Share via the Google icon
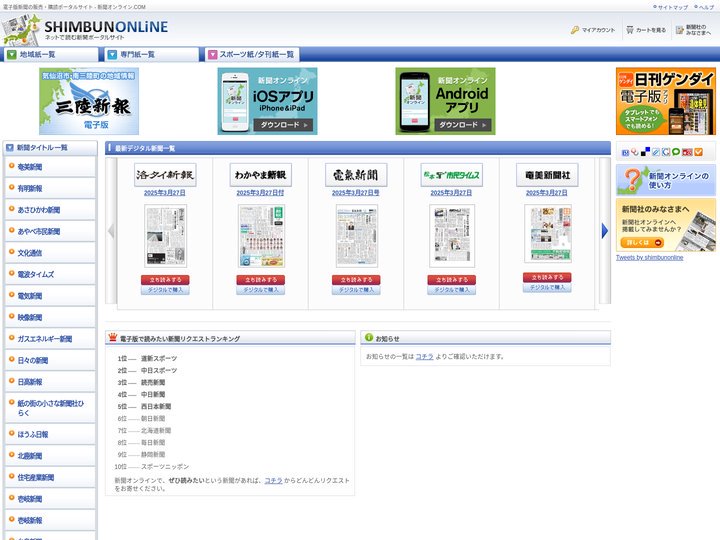The width and height of the screenshot is (720, 540). tap(666, 152)
